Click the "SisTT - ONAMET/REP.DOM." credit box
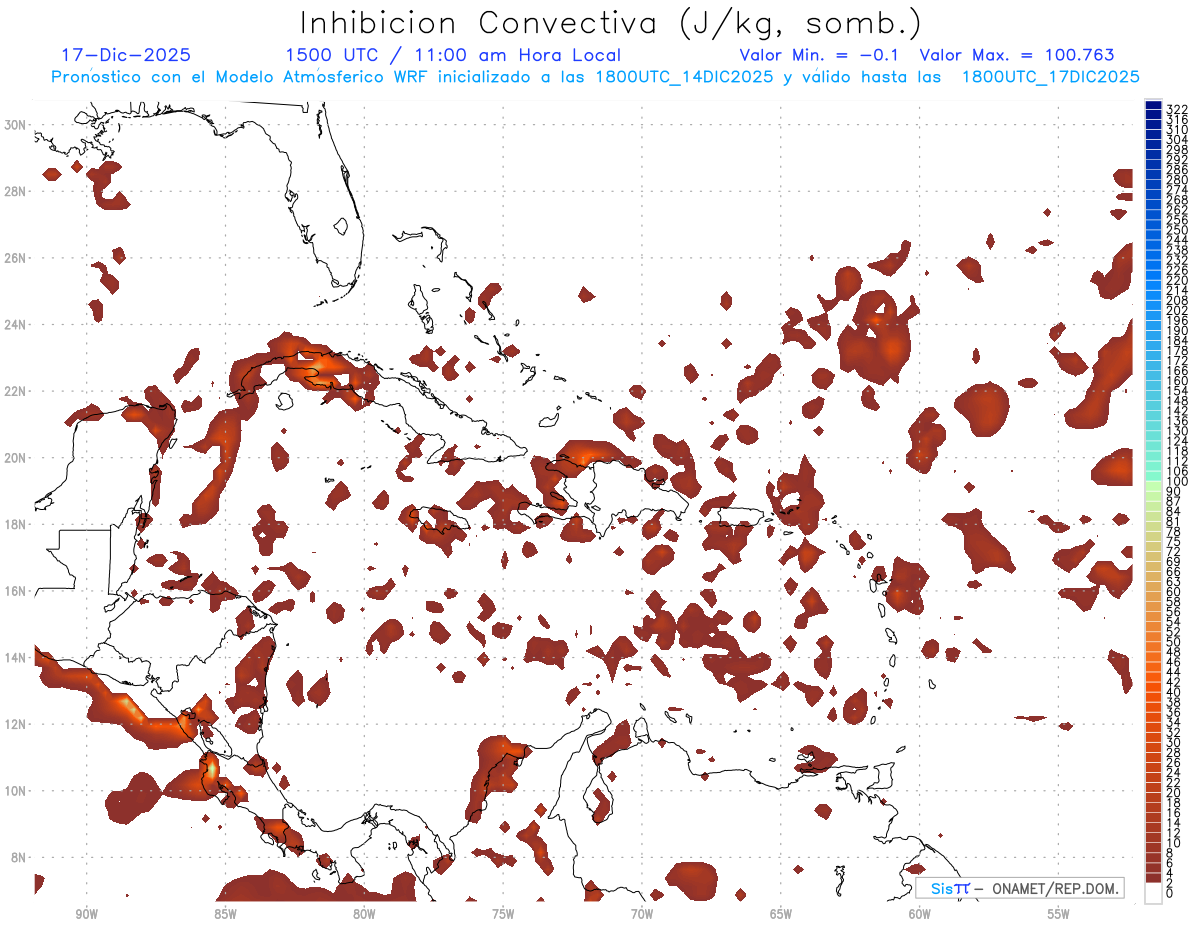This screenshot has width=1200, height=927. point(1020,888)
